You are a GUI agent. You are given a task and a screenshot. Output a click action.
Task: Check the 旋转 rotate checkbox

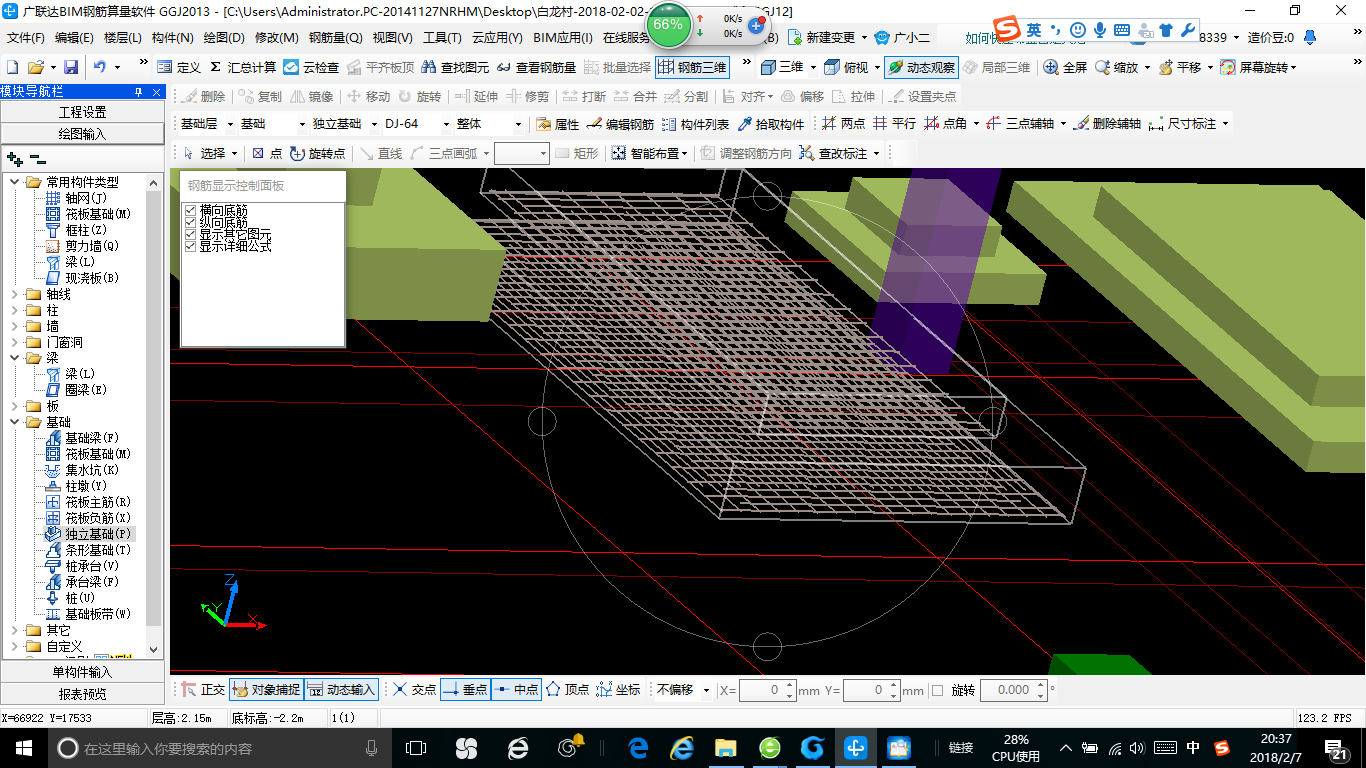937,690
